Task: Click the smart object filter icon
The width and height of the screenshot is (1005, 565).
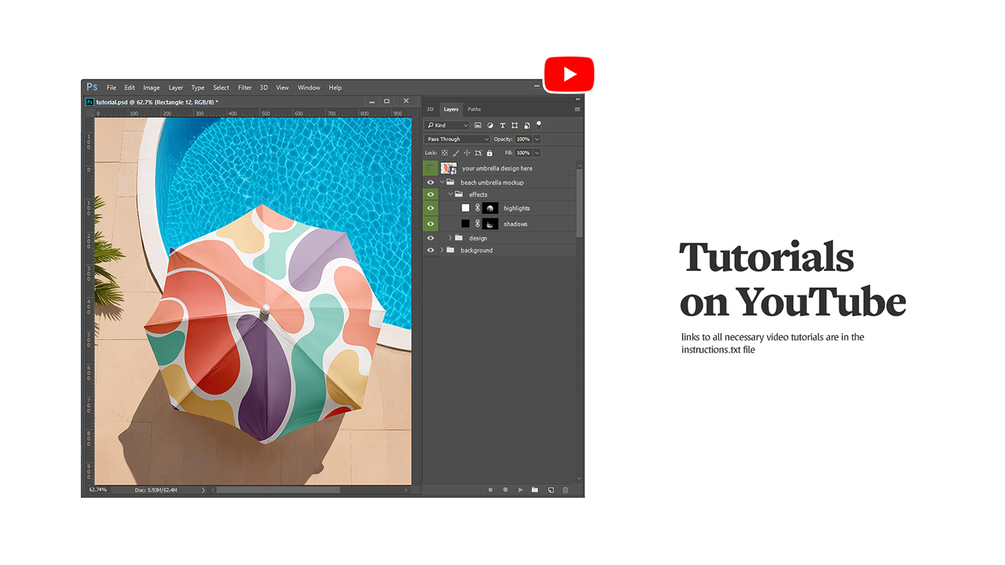Action: [527, 126]
